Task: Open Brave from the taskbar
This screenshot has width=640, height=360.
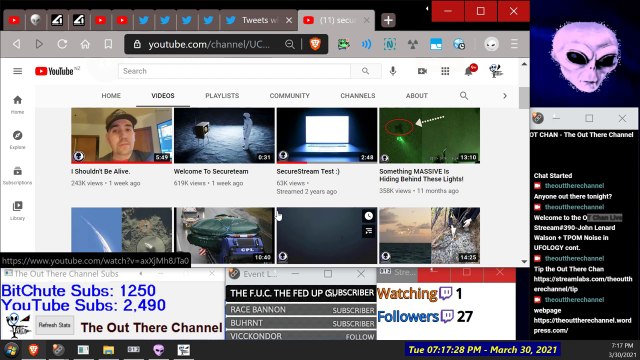Action: 34,350
